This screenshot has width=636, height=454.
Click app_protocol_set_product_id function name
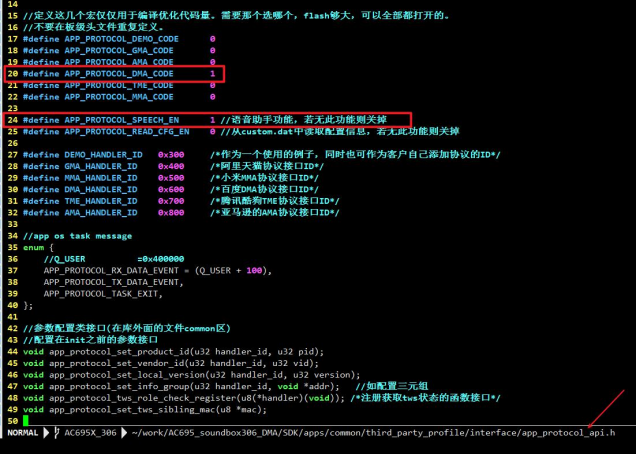pos(119,352)
